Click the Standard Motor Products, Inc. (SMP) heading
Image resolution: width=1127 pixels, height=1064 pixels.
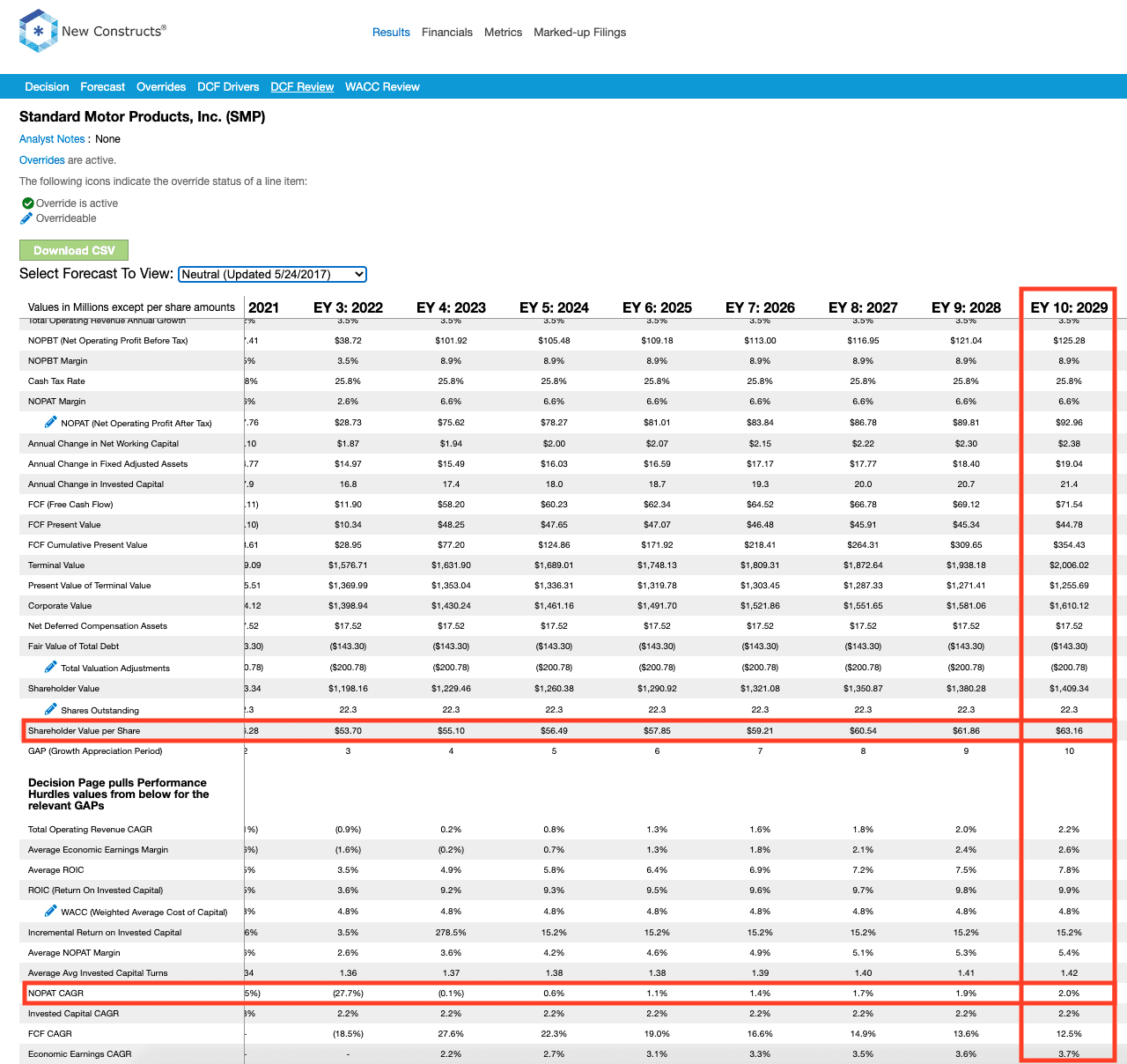(x=143, y=117)
